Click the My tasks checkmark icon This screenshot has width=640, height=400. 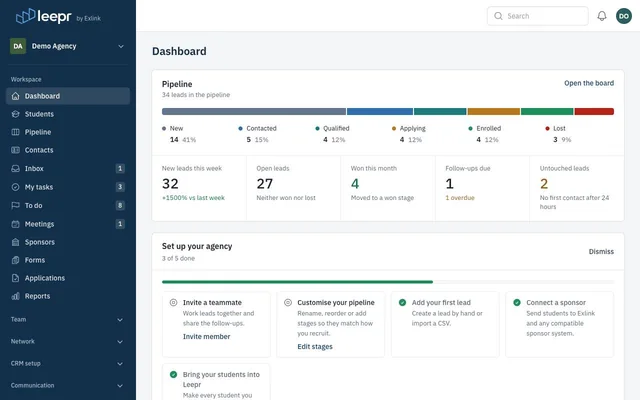[16, 187]
